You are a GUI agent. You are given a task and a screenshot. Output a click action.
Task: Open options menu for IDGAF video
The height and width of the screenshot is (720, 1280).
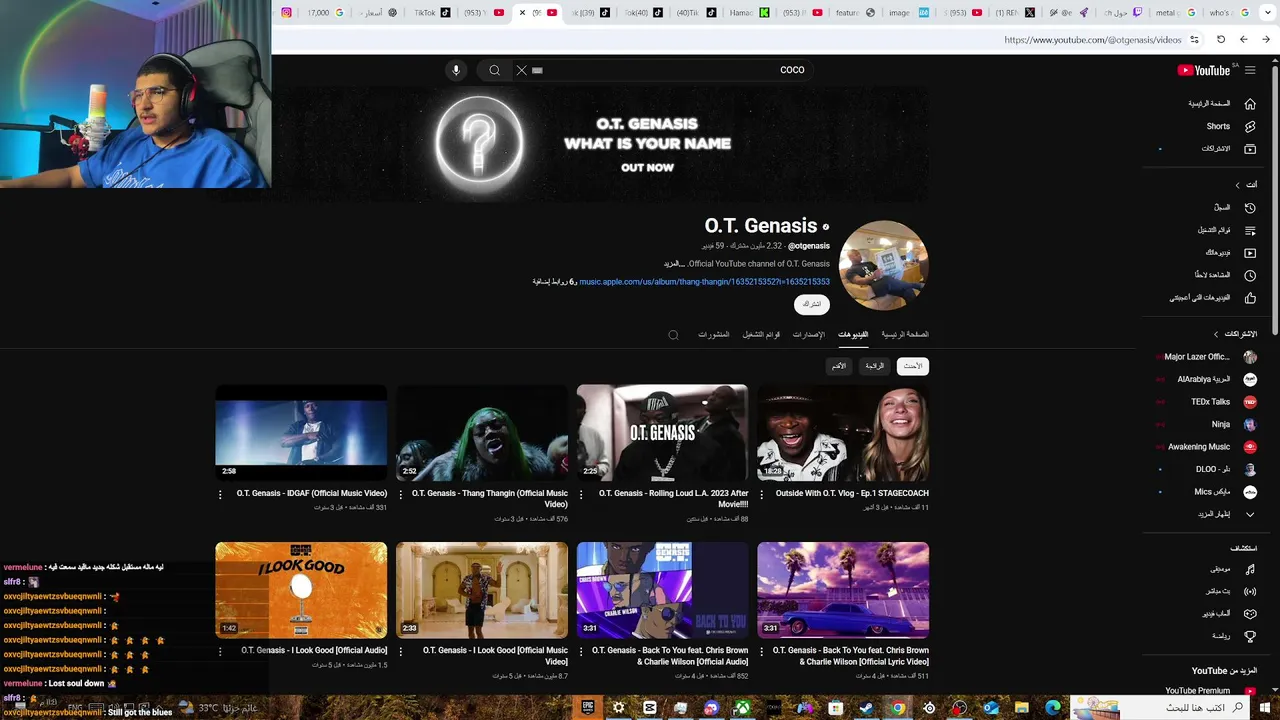[221, 494]
